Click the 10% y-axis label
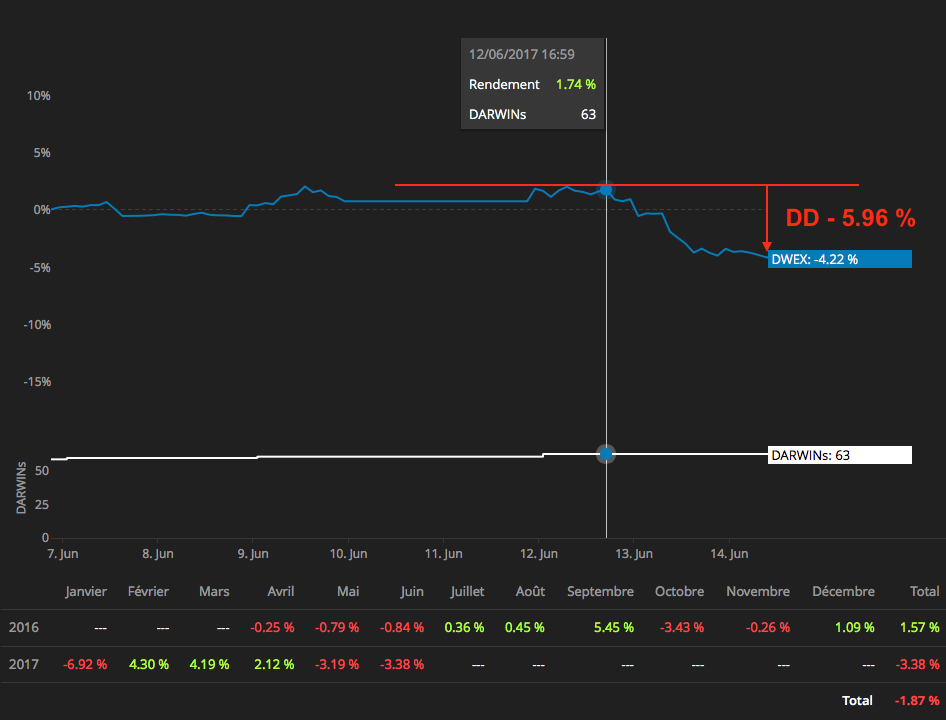946x720 pixels. (x=39, y=96)
